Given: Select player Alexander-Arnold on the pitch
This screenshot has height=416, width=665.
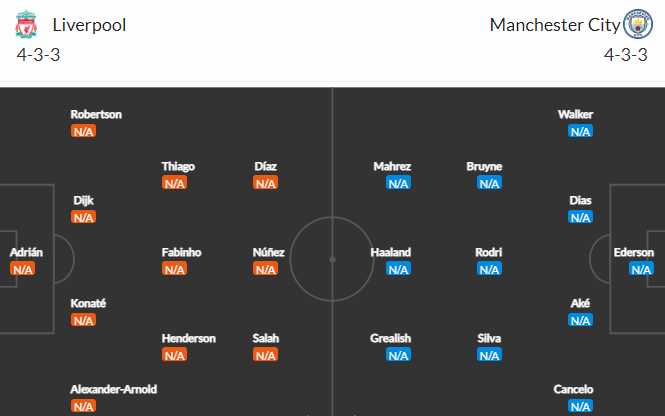Looking at the screenshot, I should click(114, 389).
